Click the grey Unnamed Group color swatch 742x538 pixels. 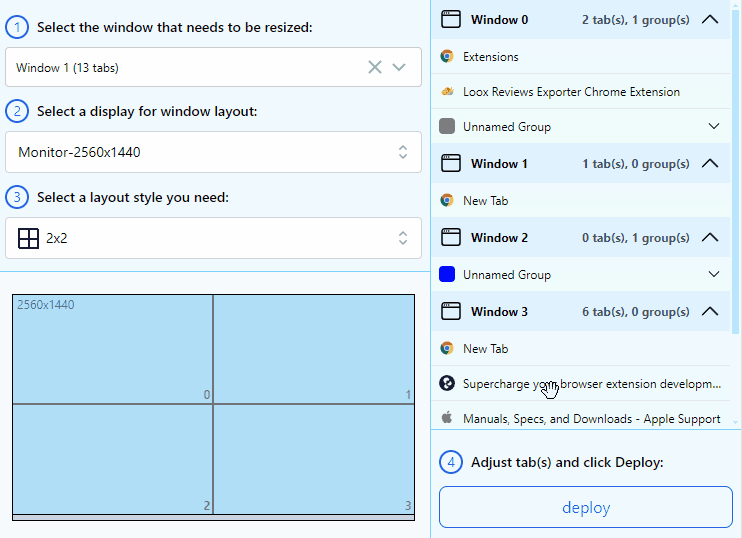tap(447, 126)
